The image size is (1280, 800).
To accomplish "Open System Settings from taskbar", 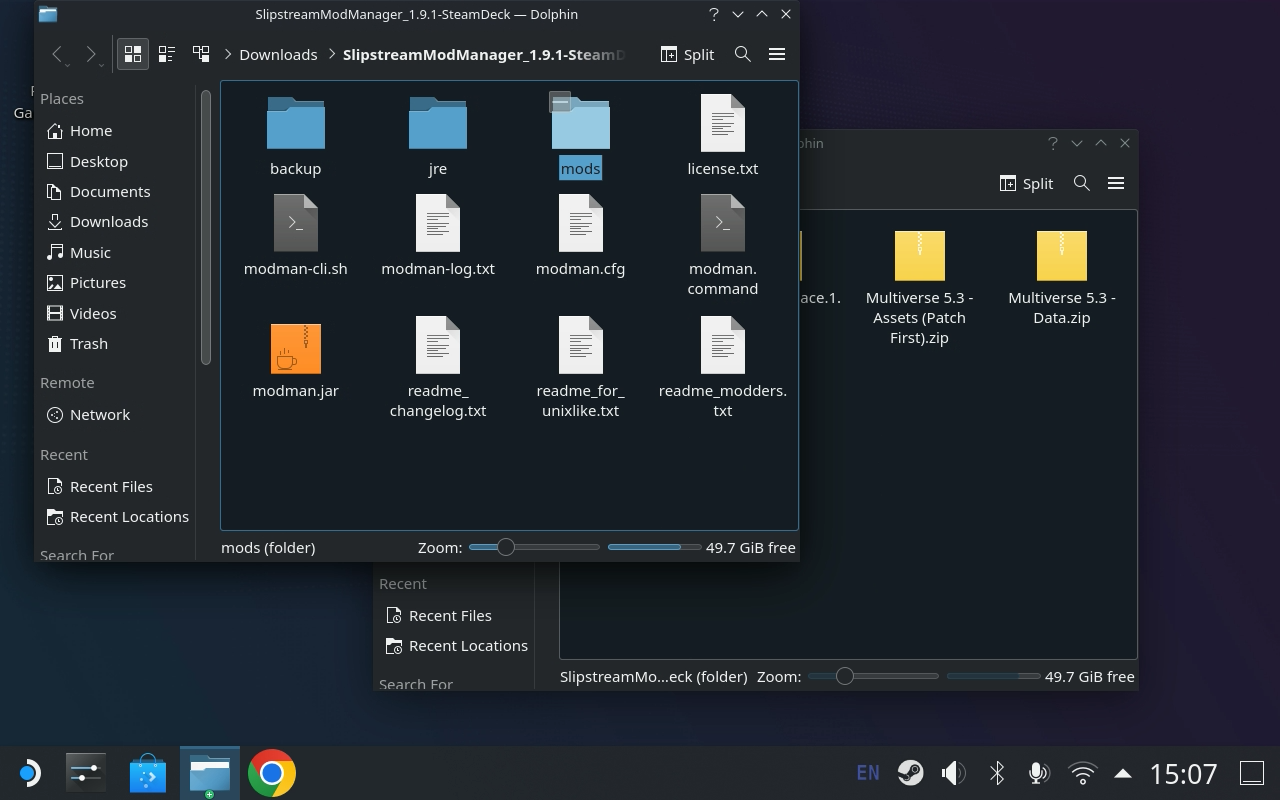I will (x=86, y=773).
